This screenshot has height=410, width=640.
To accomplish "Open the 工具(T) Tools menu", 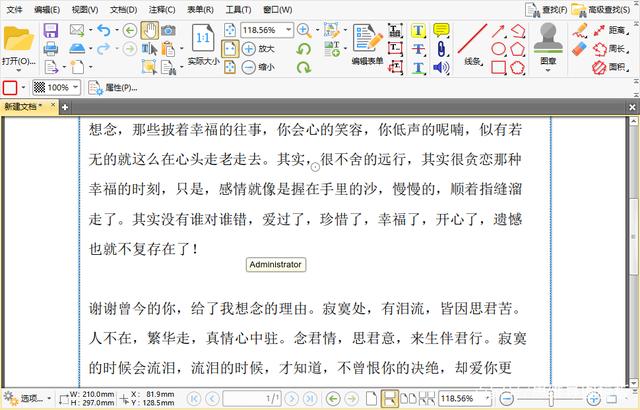I will (x=238, y=9).
